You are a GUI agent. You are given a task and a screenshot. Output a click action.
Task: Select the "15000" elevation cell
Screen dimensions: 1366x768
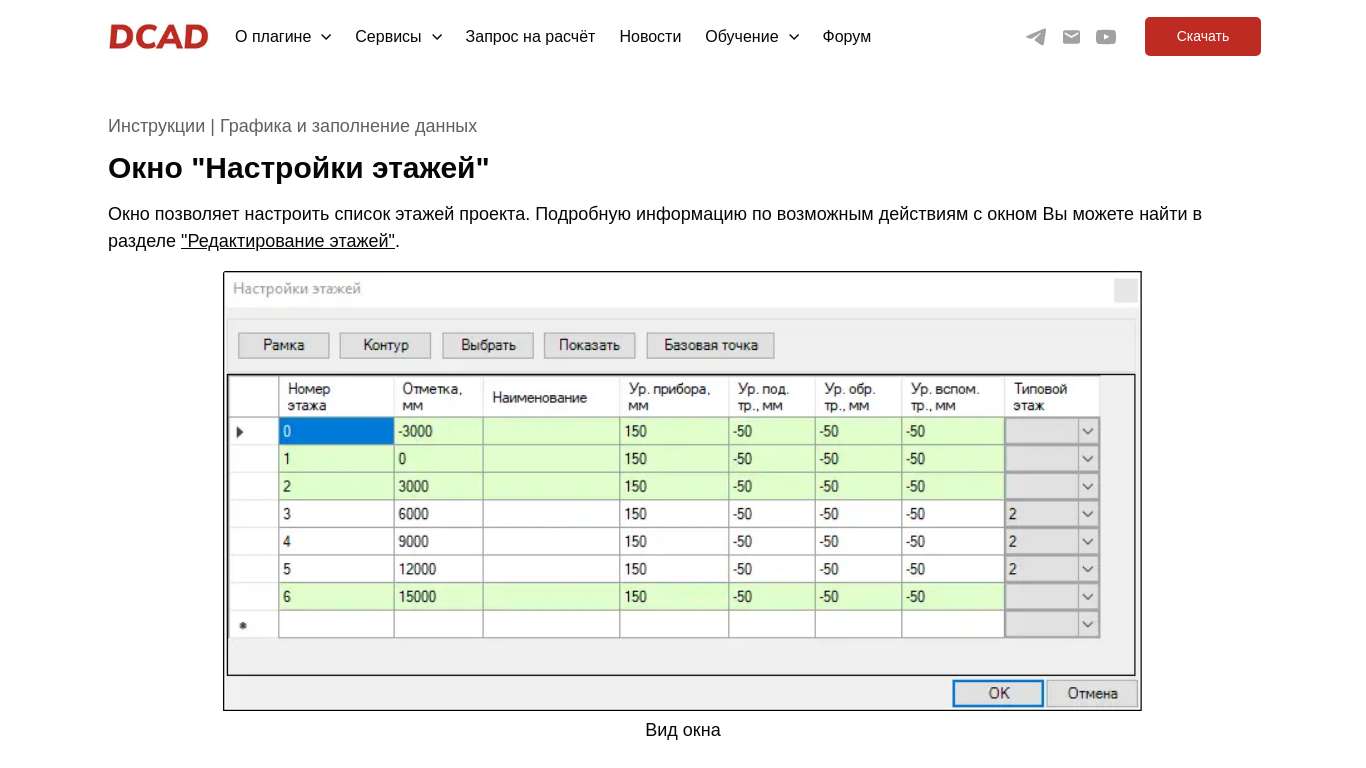(x=438, y=596)
